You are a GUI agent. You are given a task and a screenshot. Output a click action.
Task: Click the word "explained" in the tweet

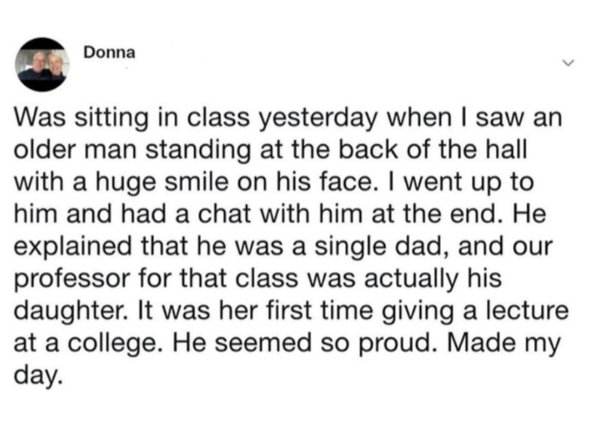pyautogui.click(x=72, y=246)
